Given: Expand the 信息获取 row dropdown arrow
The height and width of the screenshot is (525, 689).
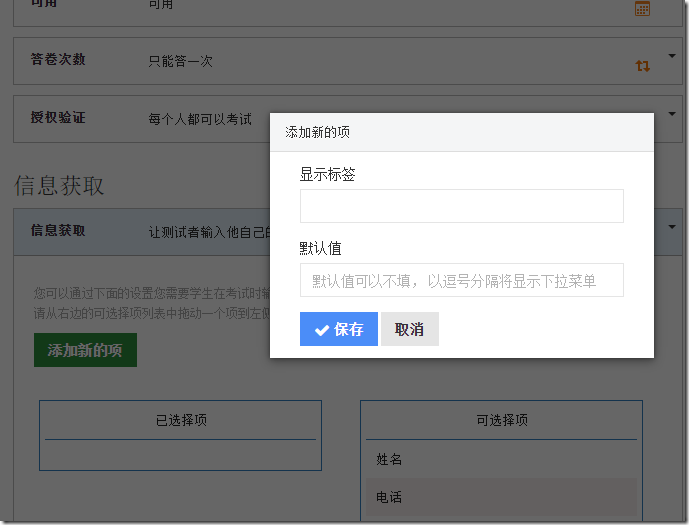Looking at the screenshot, I should (672, 227).
